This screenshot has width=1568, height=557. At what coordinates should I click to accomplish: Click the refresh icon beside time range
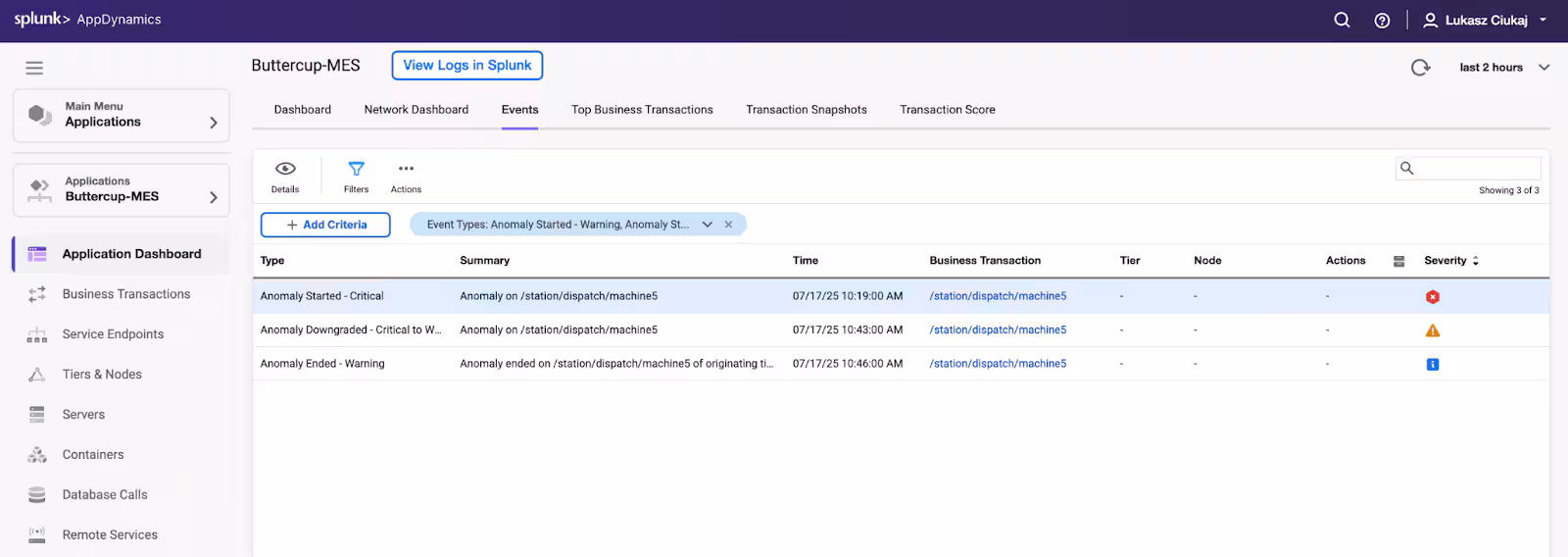[x=1420, y=68]
